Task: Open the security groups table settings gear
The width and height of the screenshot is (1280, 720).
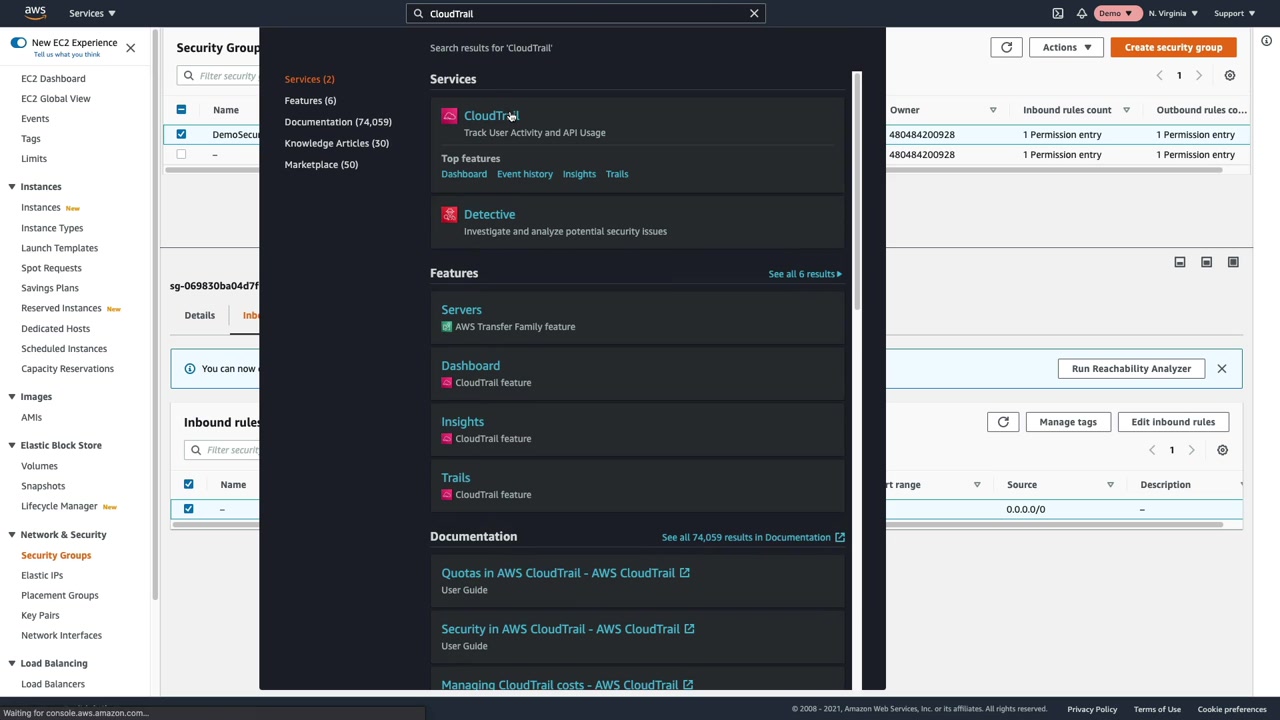Action: pos(1230,76)
